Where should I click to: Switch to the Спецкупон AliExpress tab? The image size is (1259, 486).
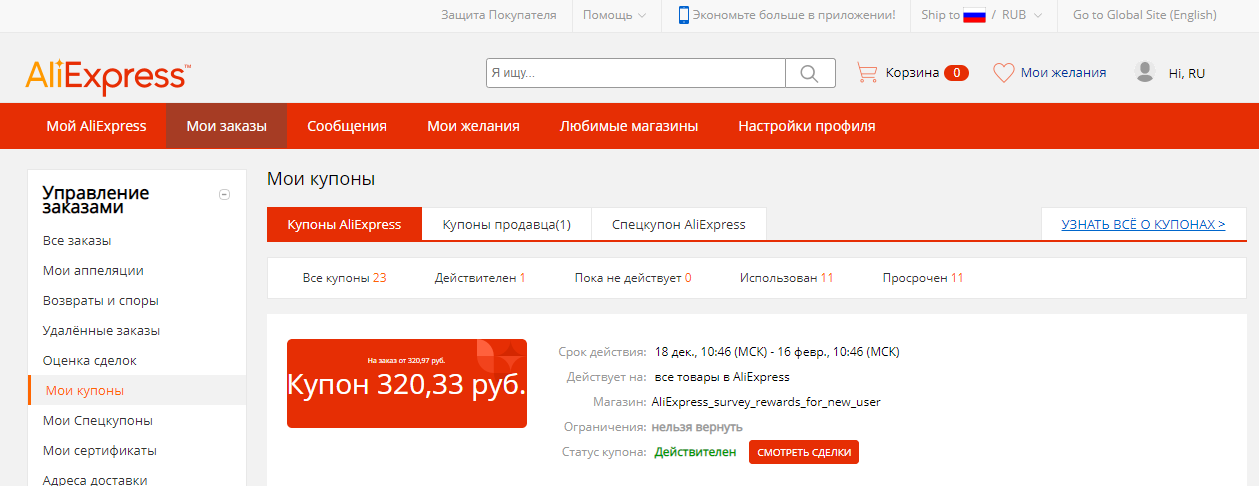(x=679, y=224)
